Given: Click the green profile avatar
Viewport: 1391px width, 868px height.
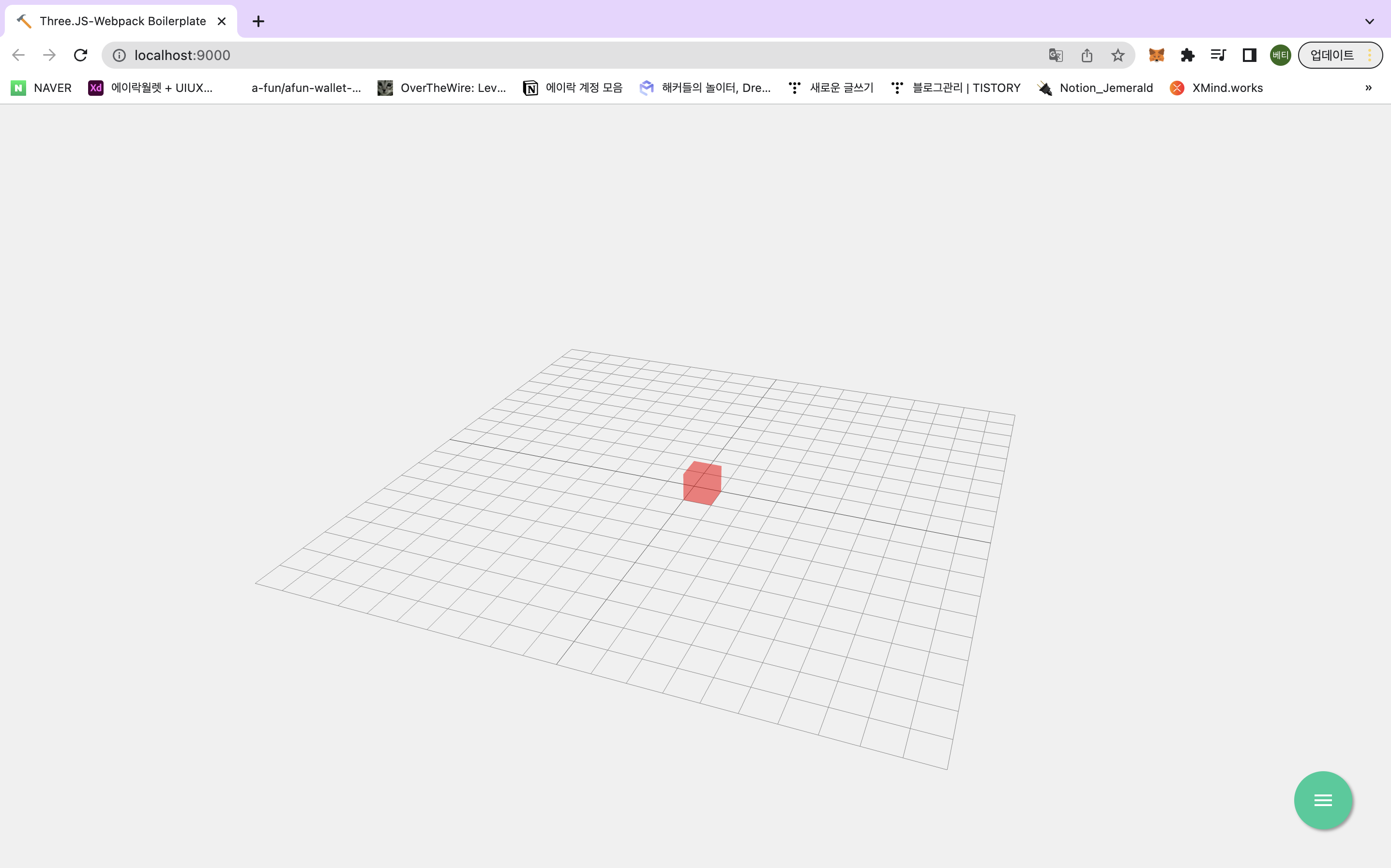Looking at the screenshot, I should (x=1280, y=55).
